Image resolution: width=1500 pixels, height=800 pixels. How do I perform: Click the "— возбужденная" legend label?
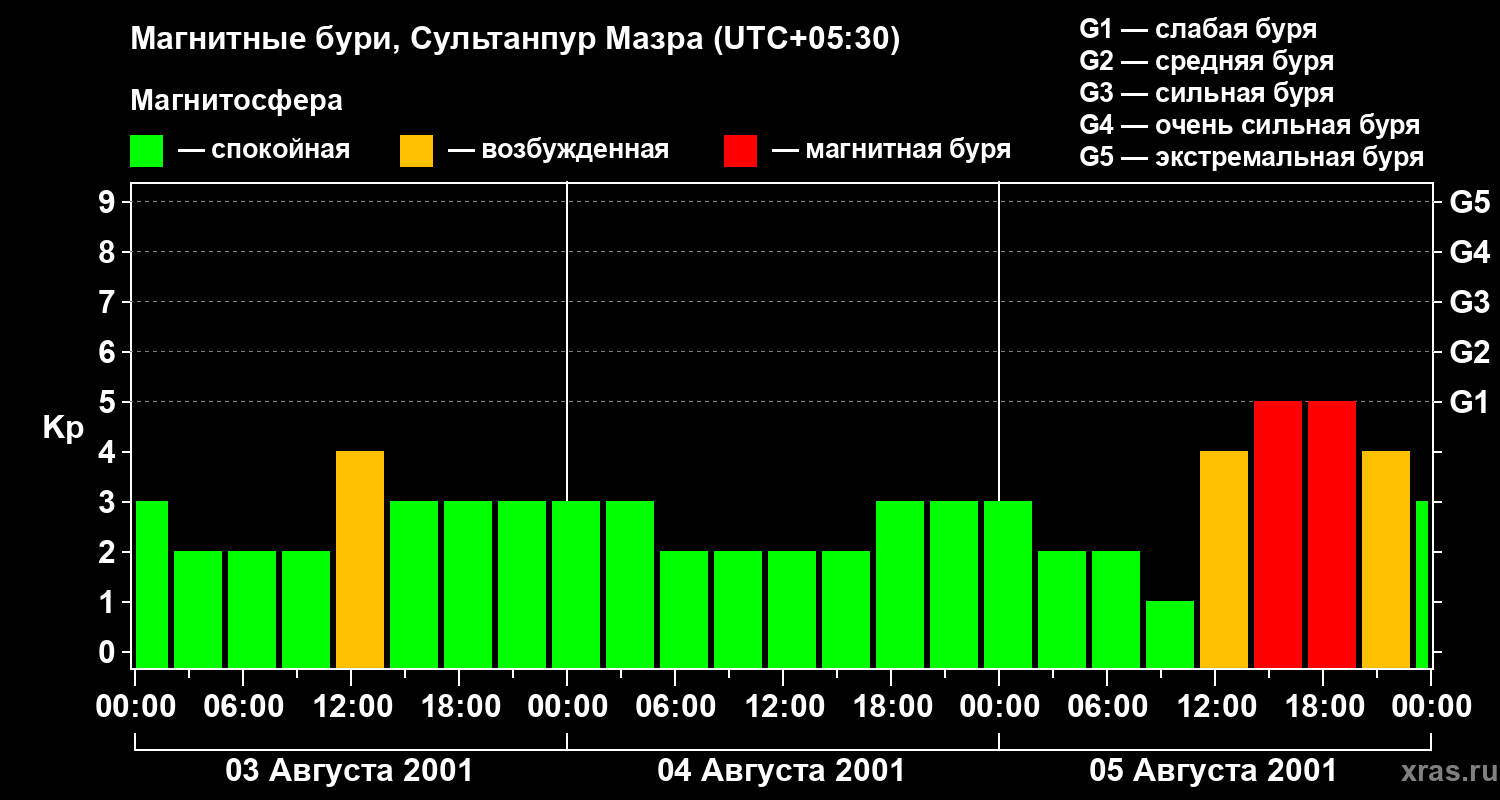coord(558,150)
